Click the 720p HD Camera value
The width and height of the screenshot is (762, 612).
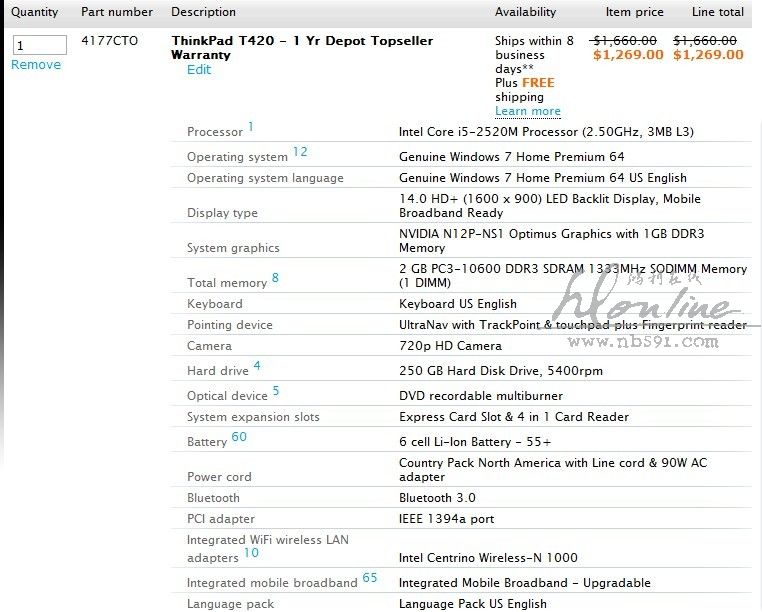tap(450, 346)
